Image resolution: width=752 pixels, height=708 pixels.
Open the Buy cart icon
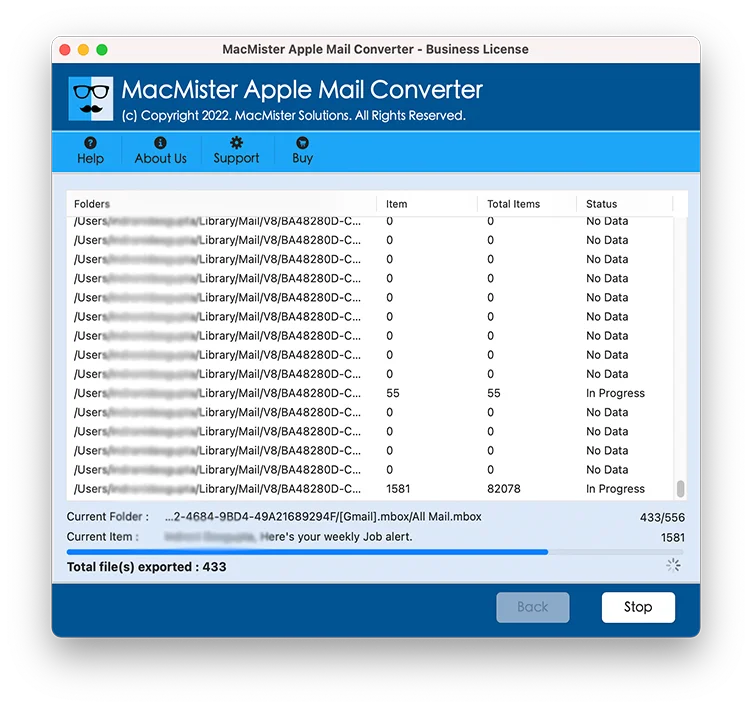pyautogui.click(x=302, y=143)
